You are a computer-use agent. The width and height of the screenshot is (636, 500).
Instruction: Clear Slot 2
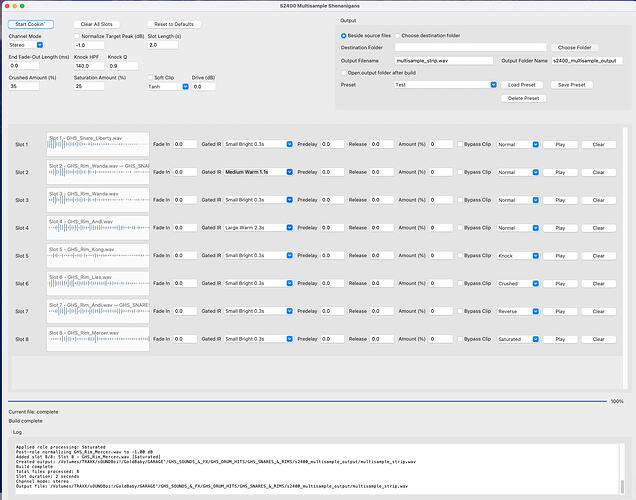(599, 172)
